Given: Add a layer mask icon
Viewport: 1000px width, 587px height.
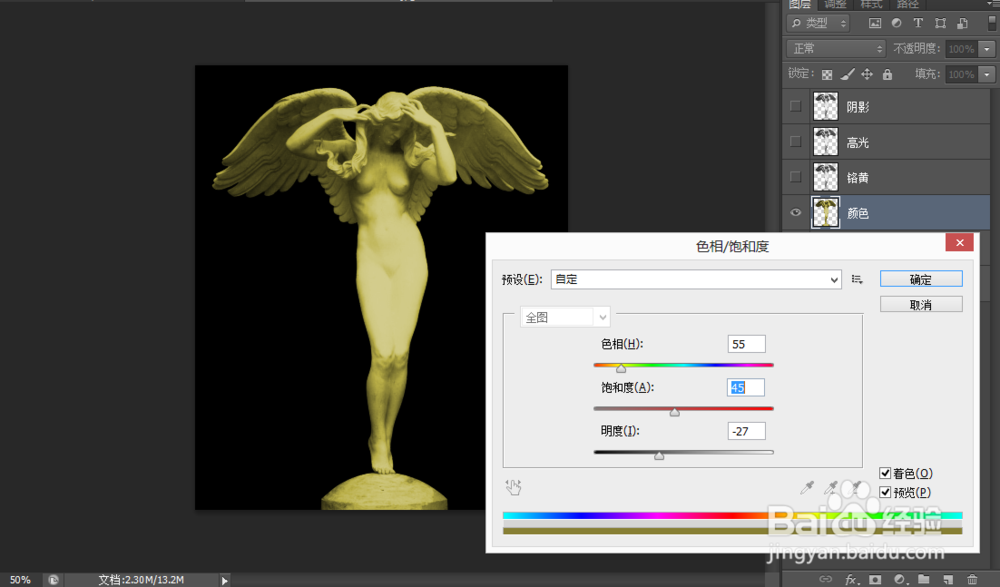Looking at the screenshot, I should [875, 579].
